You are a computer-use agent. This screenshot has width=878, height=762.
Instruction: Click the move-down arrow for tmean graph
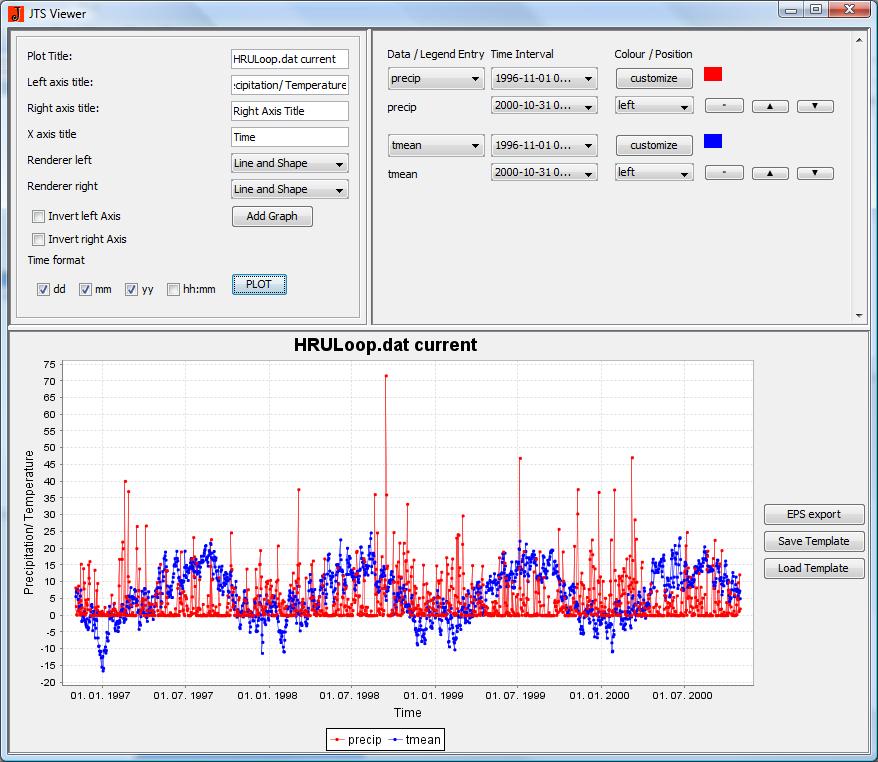(815, 173)
